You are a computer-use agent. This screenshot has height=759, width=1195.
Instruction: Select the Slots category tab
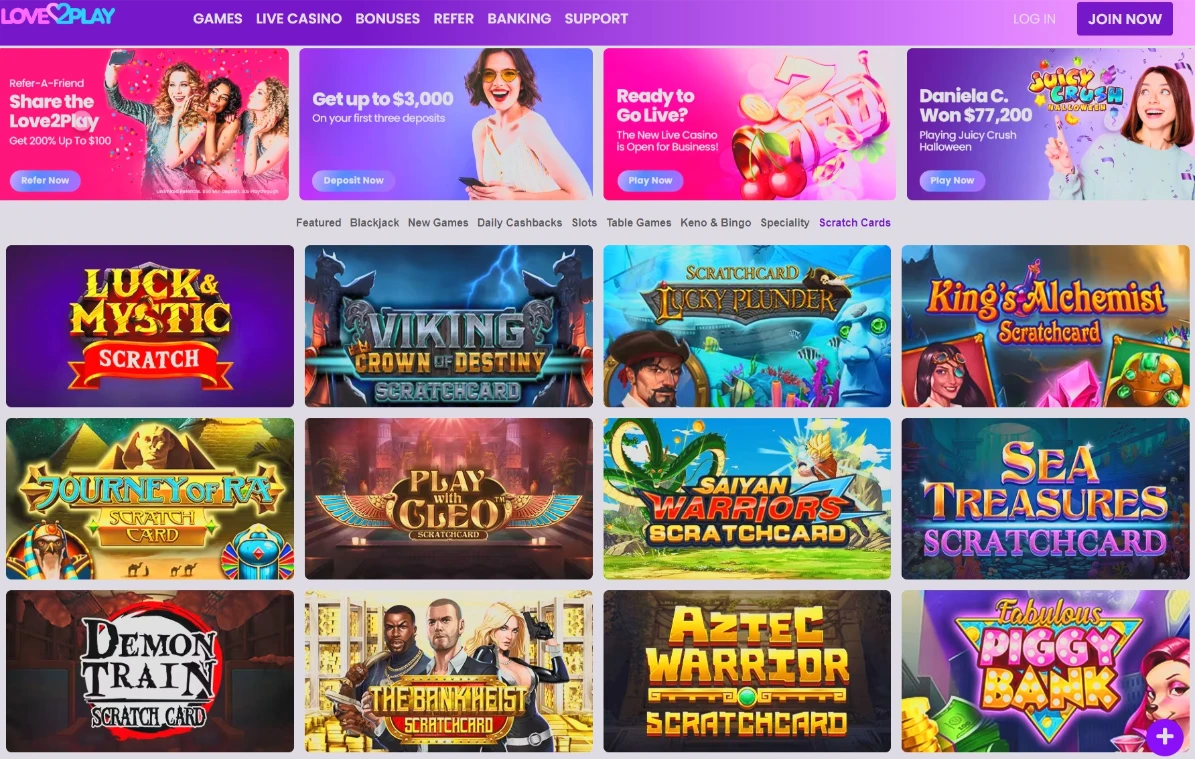(x=584, y=223)
